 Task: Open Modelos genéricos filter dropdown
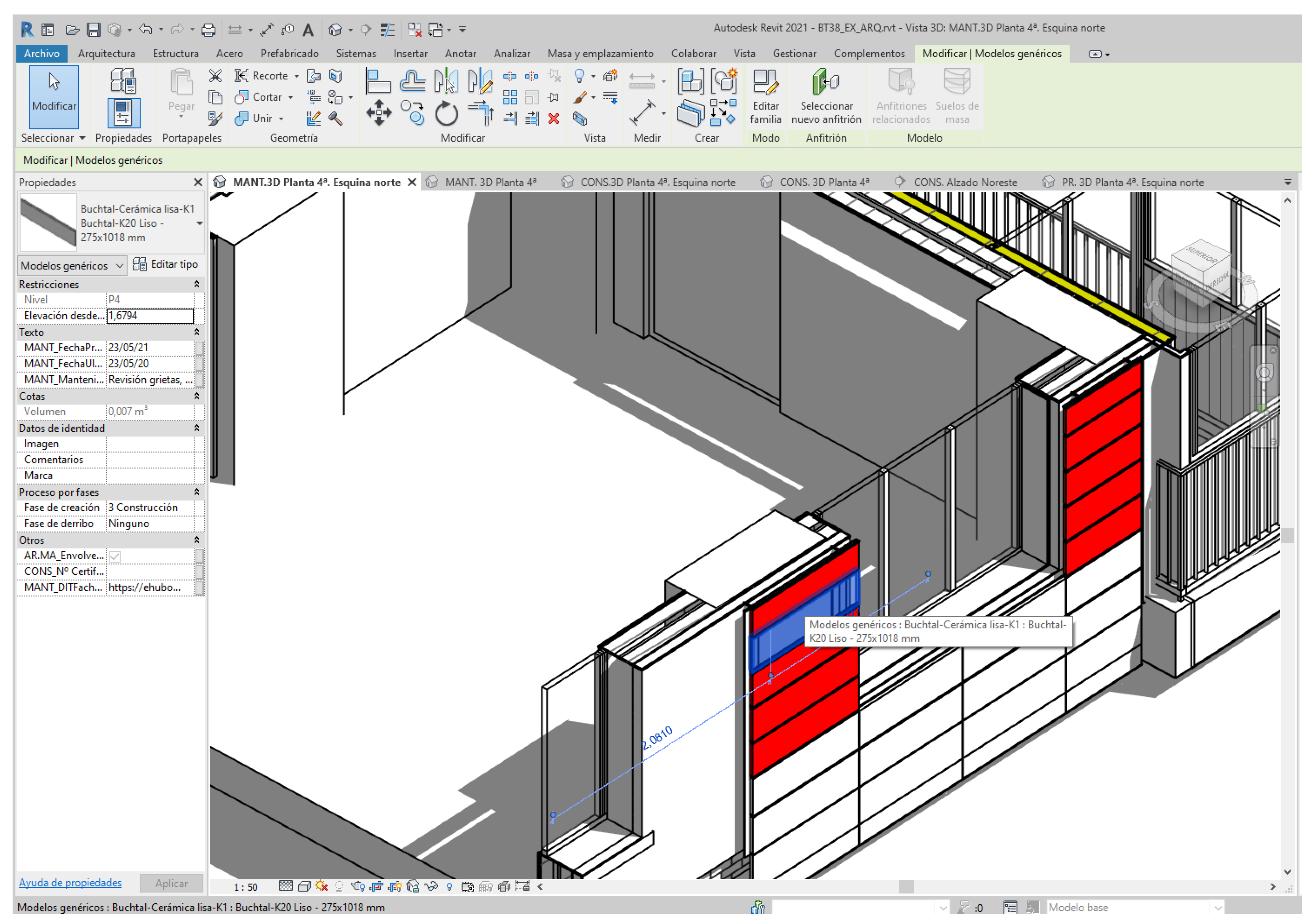tap(72, 265)
